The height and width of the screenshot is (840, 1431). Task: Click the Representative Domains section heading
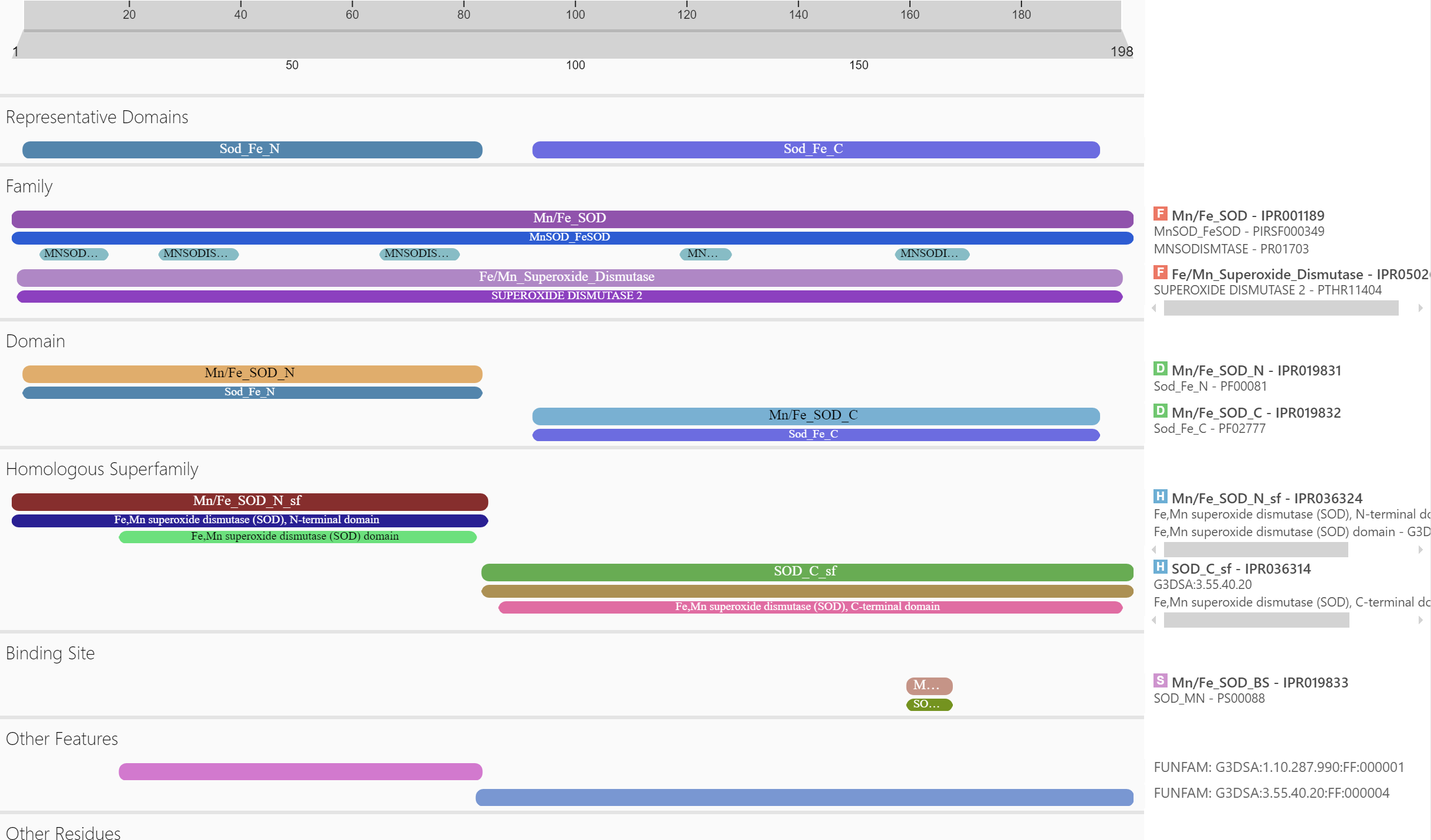tap(97, 117)
